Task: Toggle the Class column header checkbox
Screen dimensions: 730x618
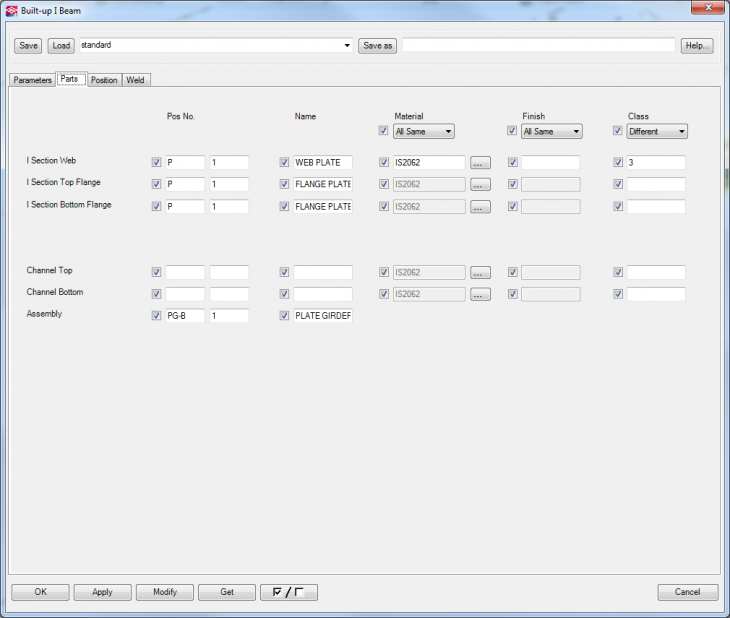Action: [x=617, y=131]
